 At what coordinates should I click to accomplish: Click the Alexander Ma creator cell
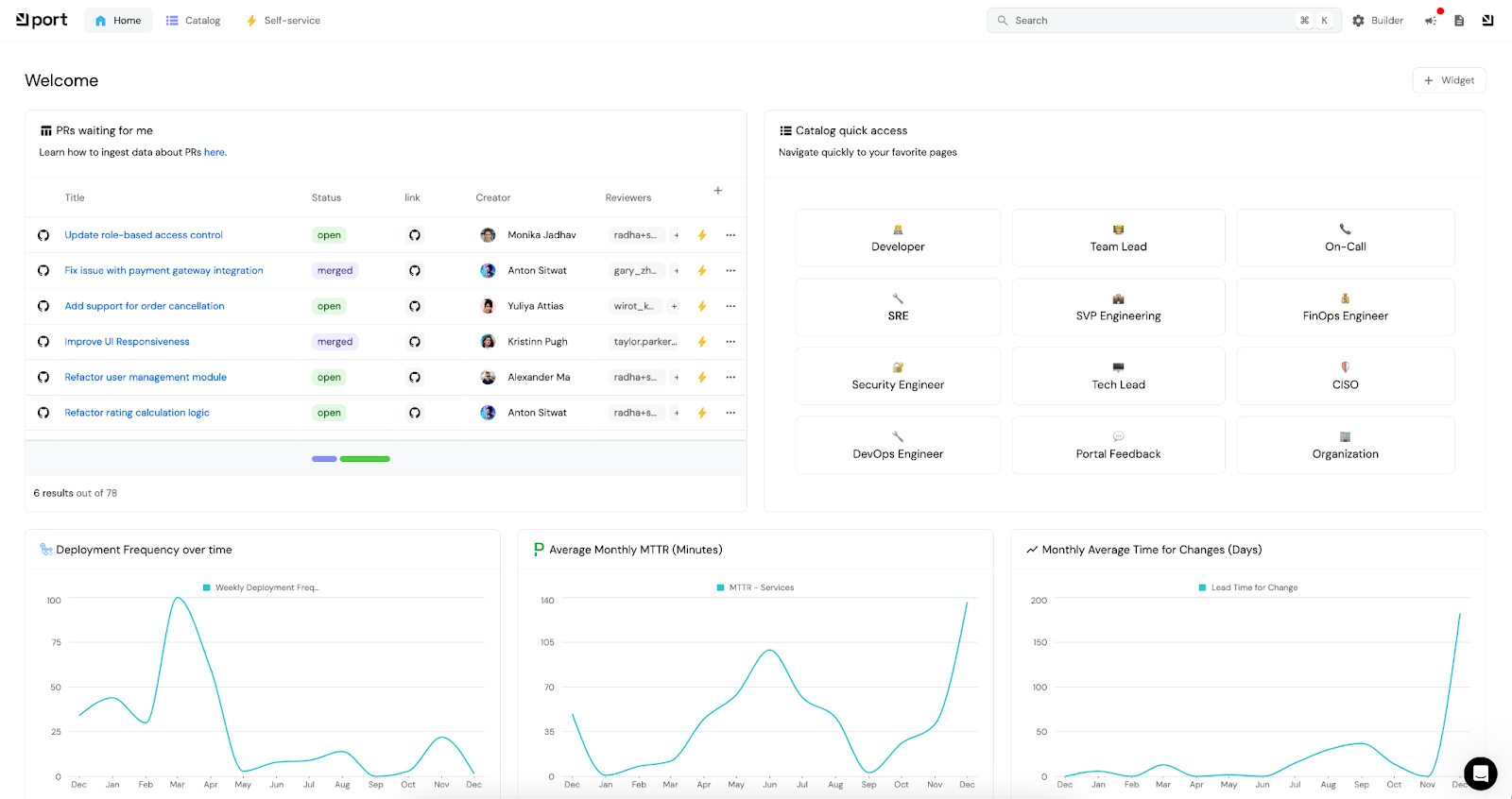525,377
